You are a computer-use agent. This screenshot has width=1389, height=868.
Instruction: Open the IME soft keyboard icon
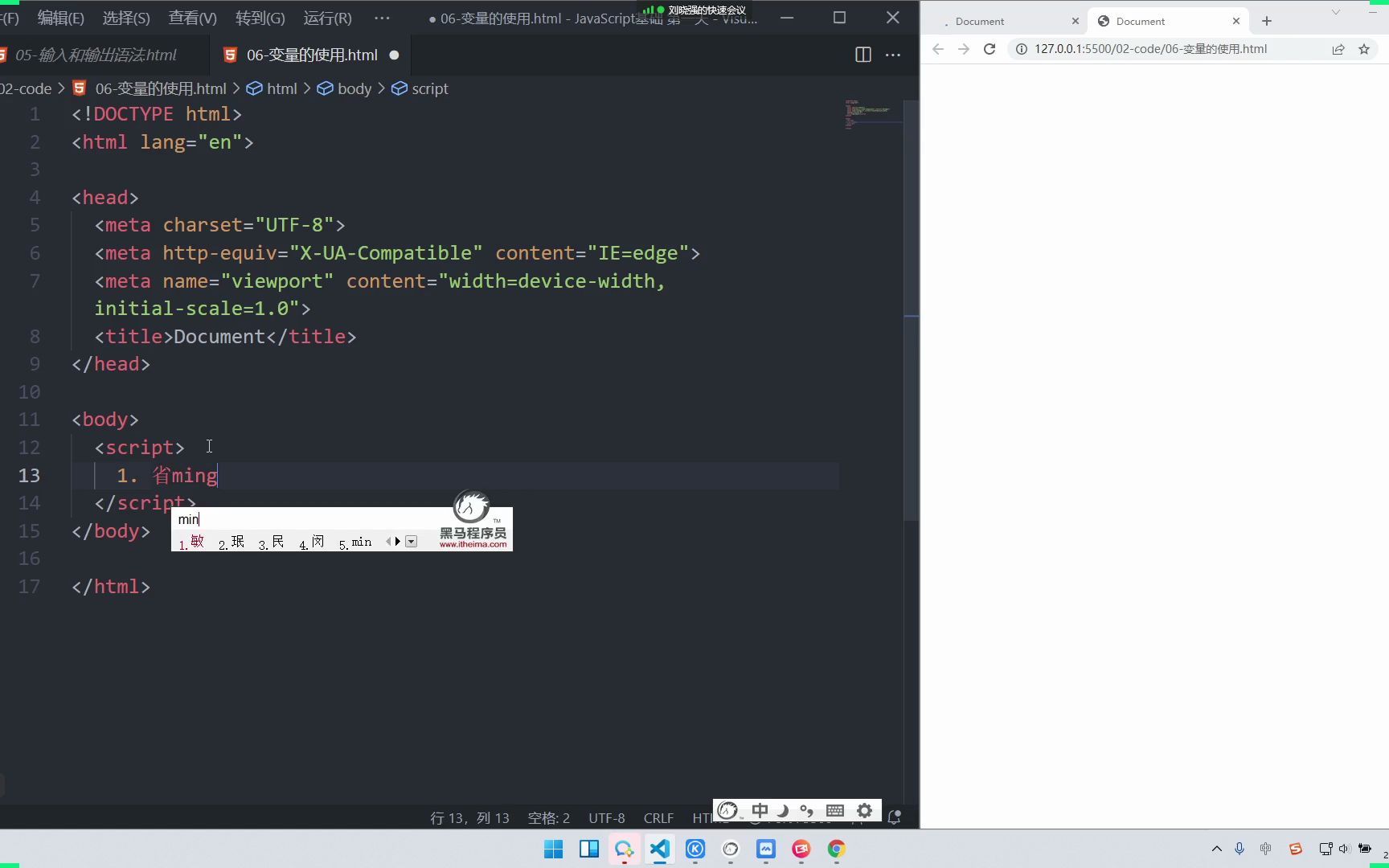(835, 810)
